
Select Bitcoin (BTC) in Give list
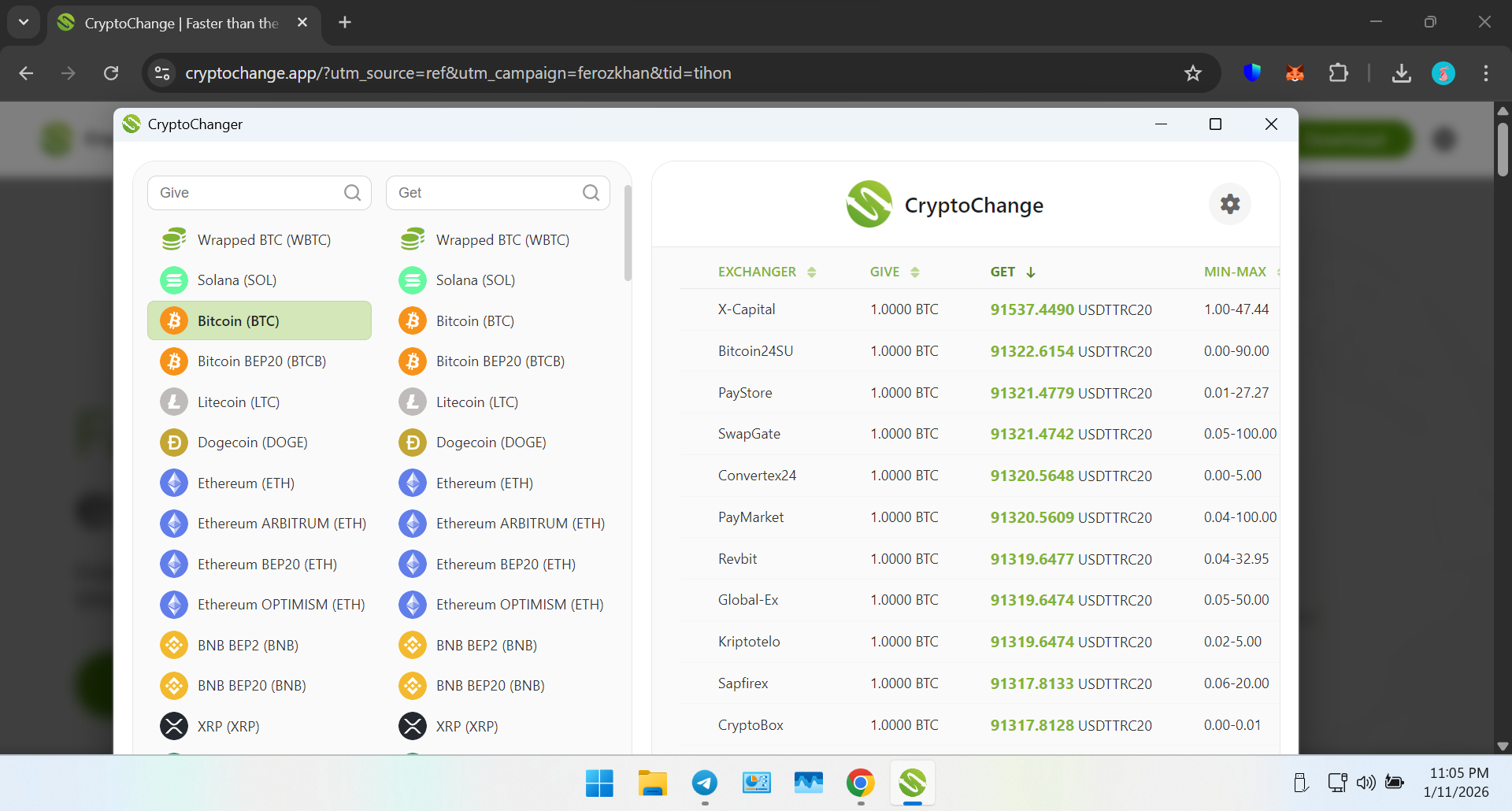click(259, 320)
